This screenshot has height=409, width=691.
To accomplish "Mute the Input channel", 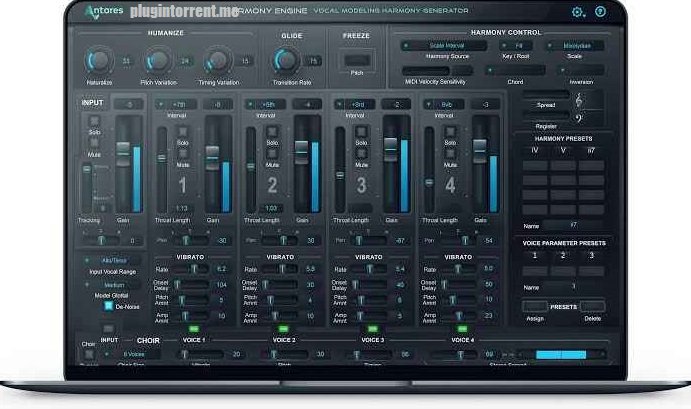I will (94, 143).
